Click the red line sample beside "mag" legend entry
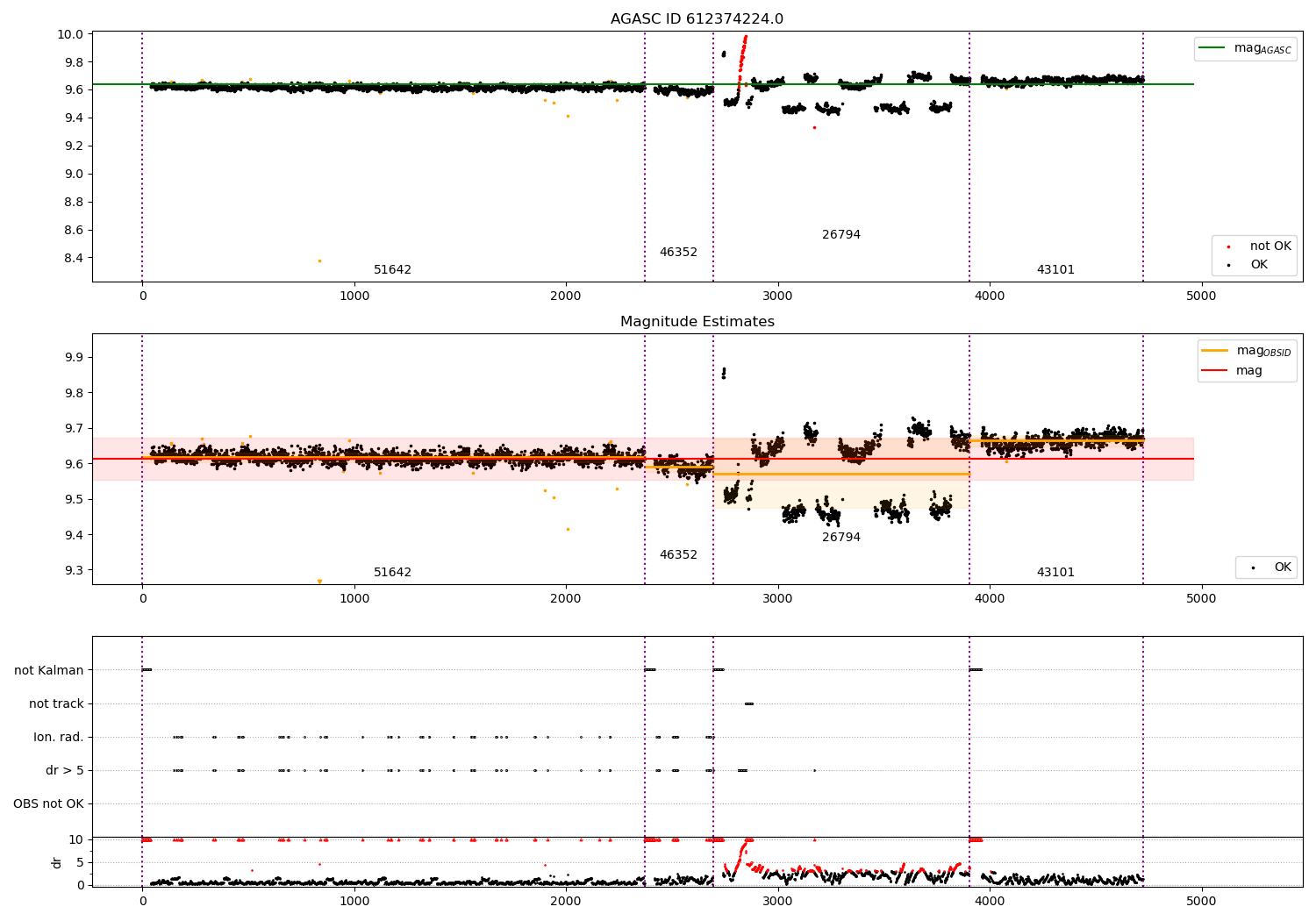 [x=1214, y=371]
